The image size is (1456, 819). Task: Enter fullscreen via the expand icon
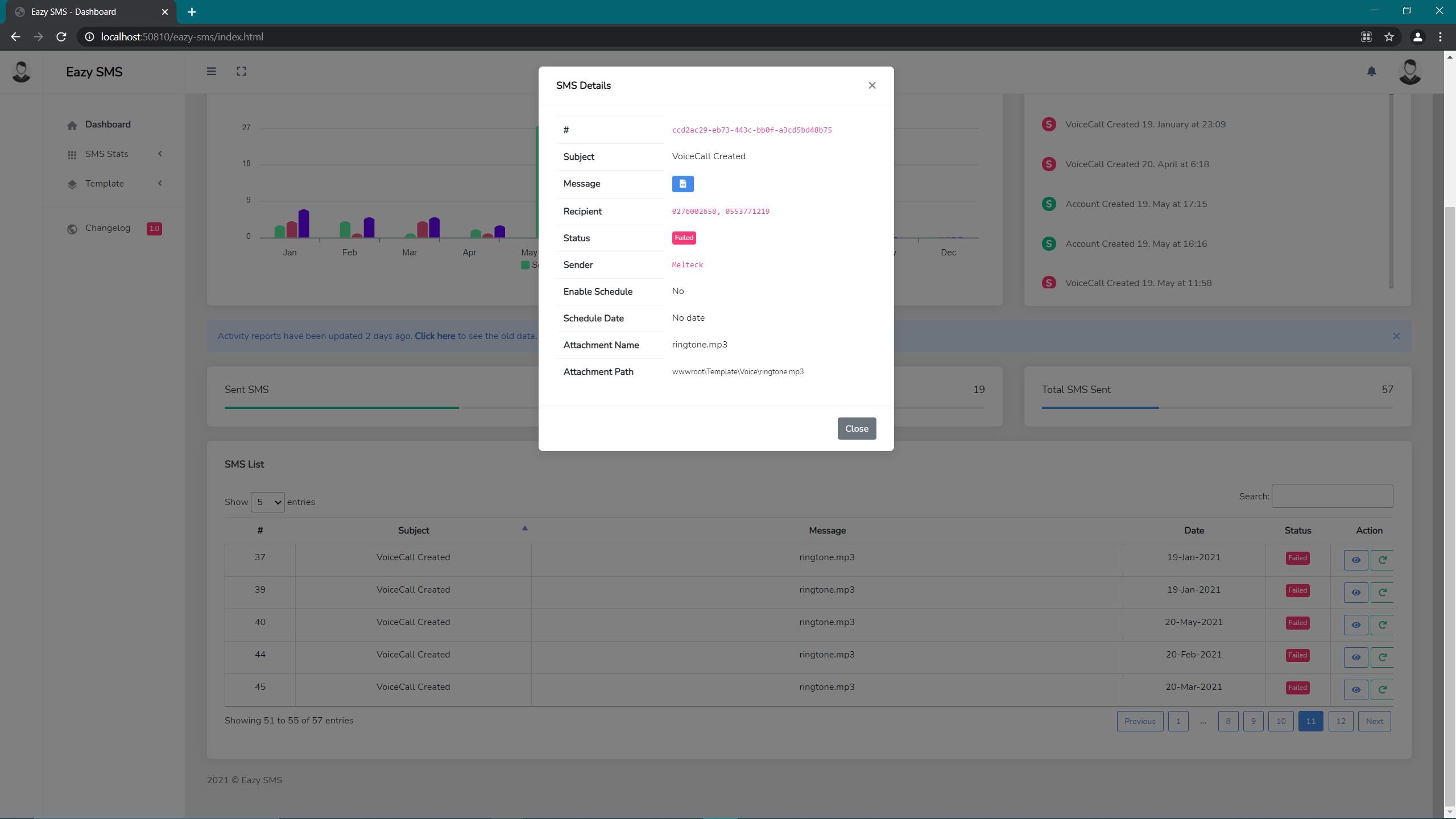(x=241, y=72)
